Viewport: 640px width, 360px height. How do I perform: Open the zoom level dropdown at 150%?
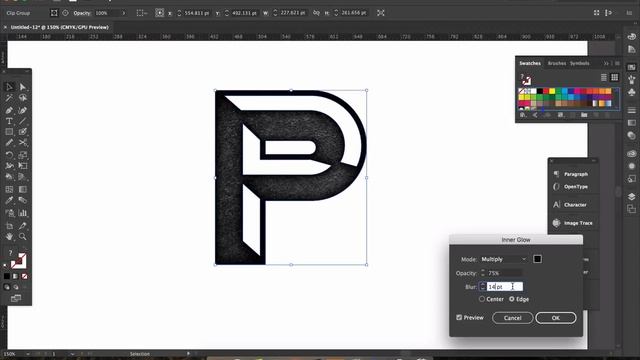[28, 354]
